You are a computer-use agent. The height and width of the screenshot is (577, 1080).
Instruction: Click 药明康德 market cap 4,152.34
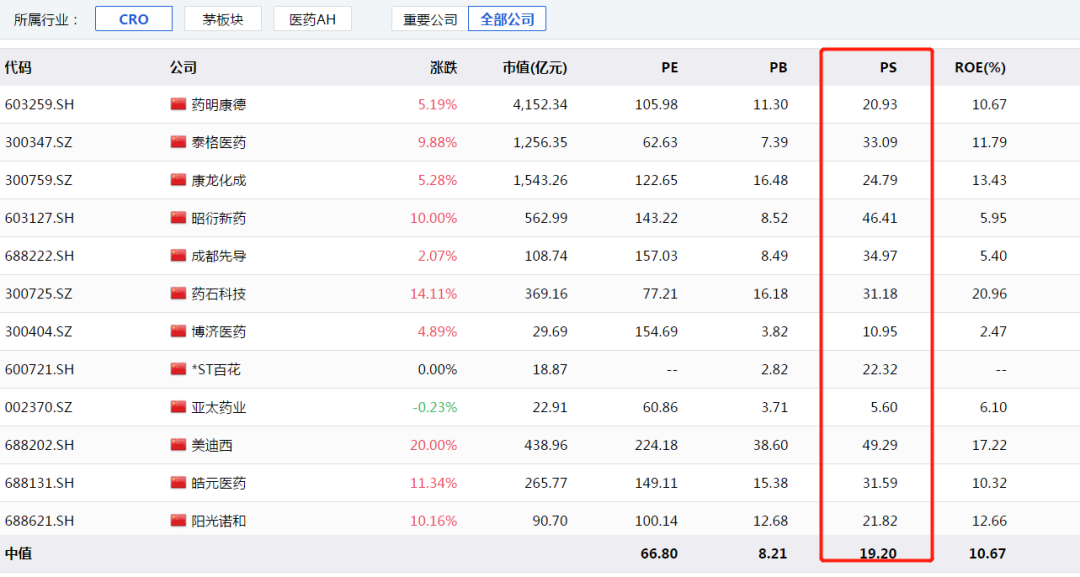tap(540, 105)
